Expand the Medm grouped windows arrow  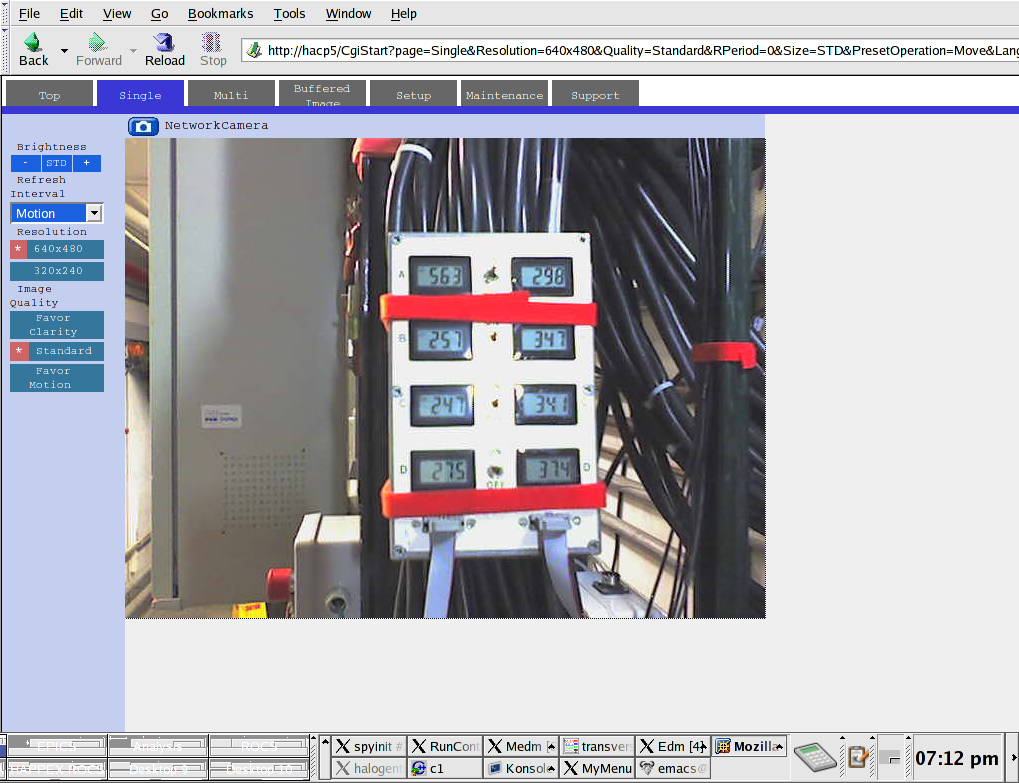coord(552,747)
